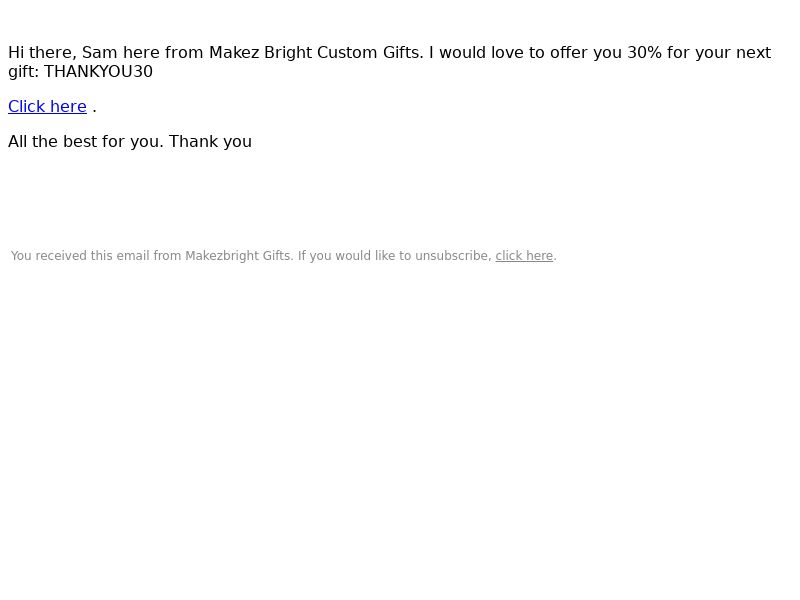Click the THANKYOU30 coupon code text
This screenshot has width=800, height=600.
point(98,71)
